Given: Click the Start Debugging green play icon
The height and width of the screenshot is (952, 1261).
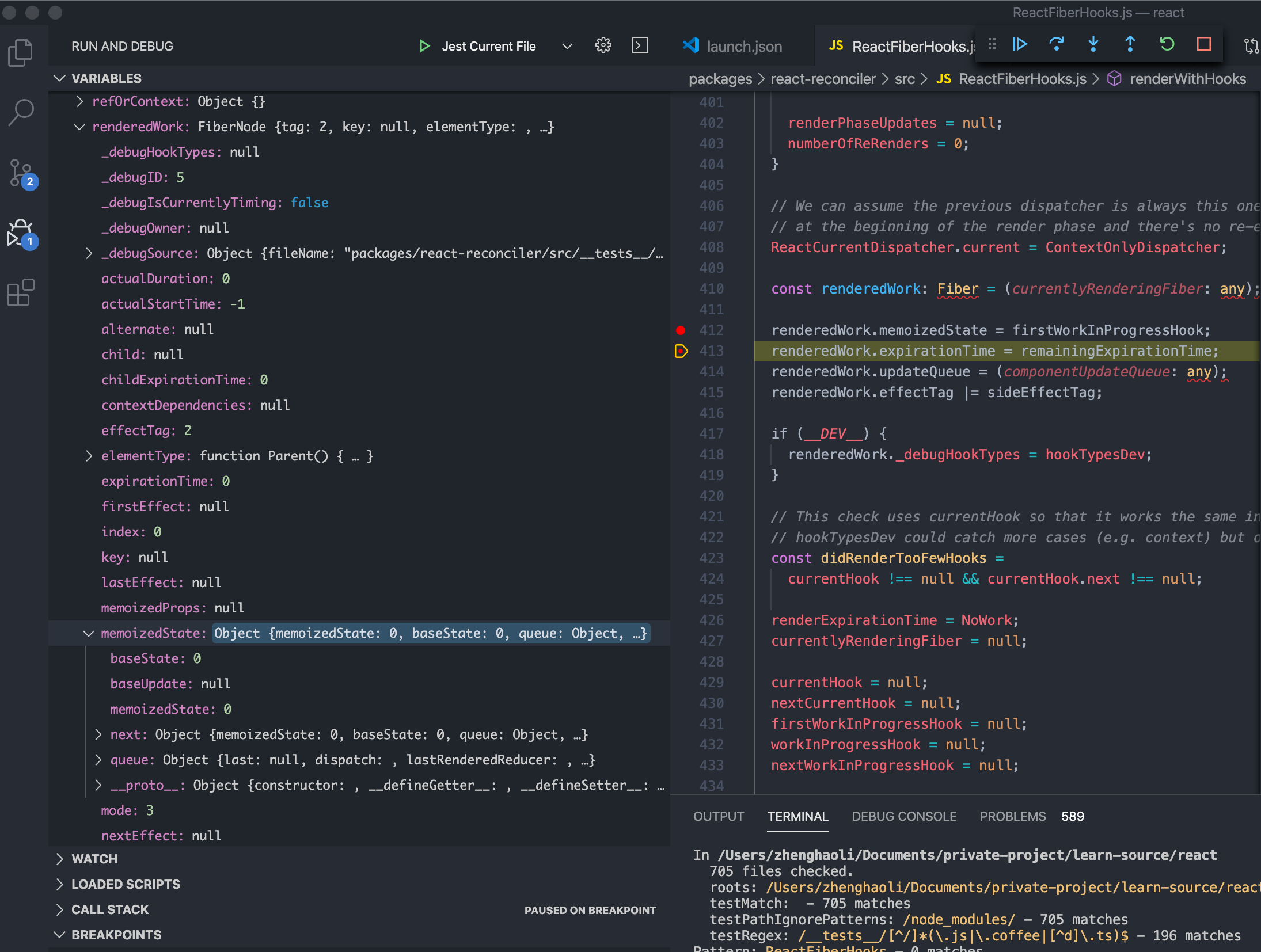Looking at the screenshot, I should click(x=424, y=46).
